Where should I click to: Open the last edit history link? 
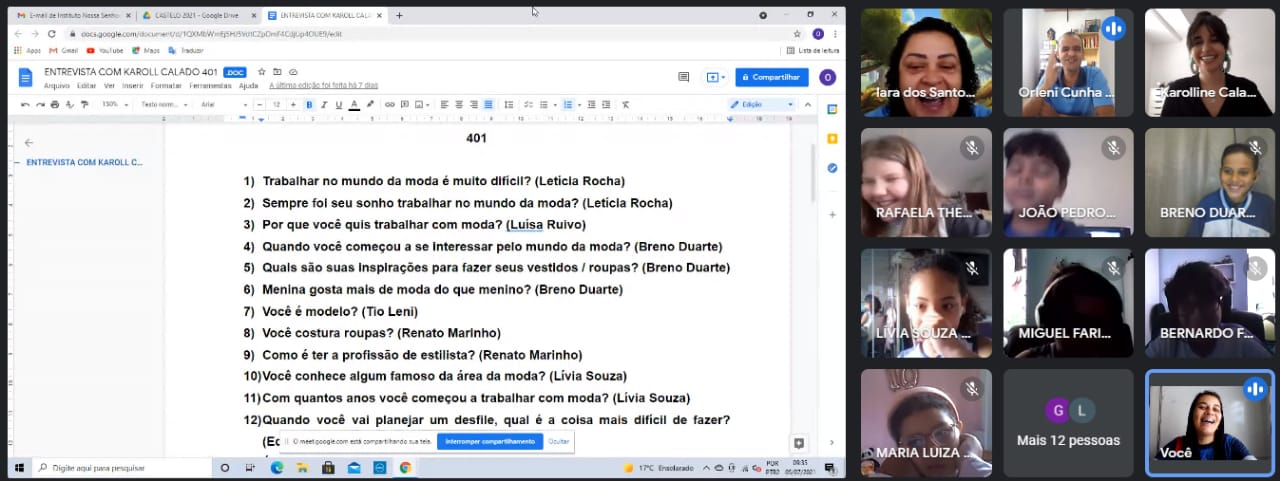coord(324,86)
